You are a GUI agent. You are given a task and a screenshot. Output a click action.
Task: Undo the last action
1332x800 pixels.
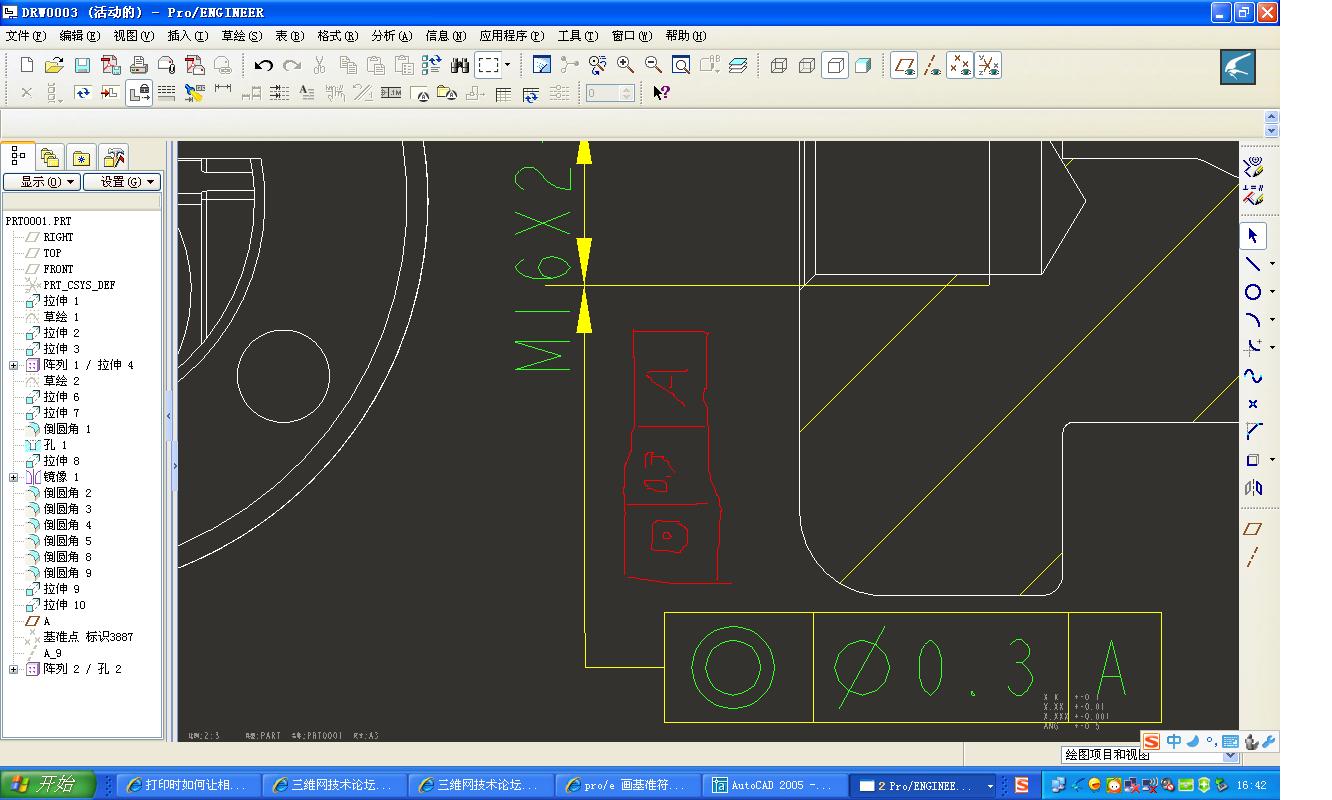pos(263,66)
